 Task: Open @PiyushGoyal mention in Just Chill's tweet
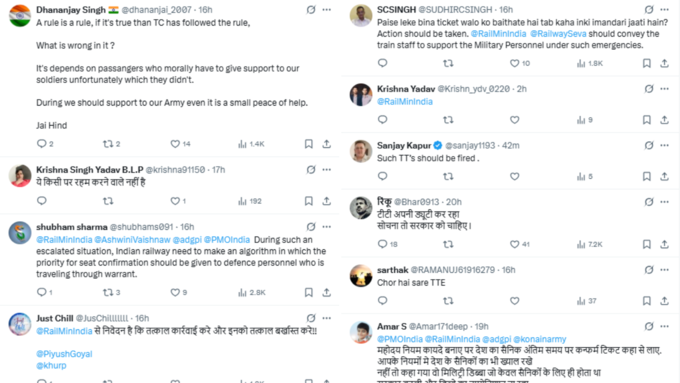click(x=64, y=354)
